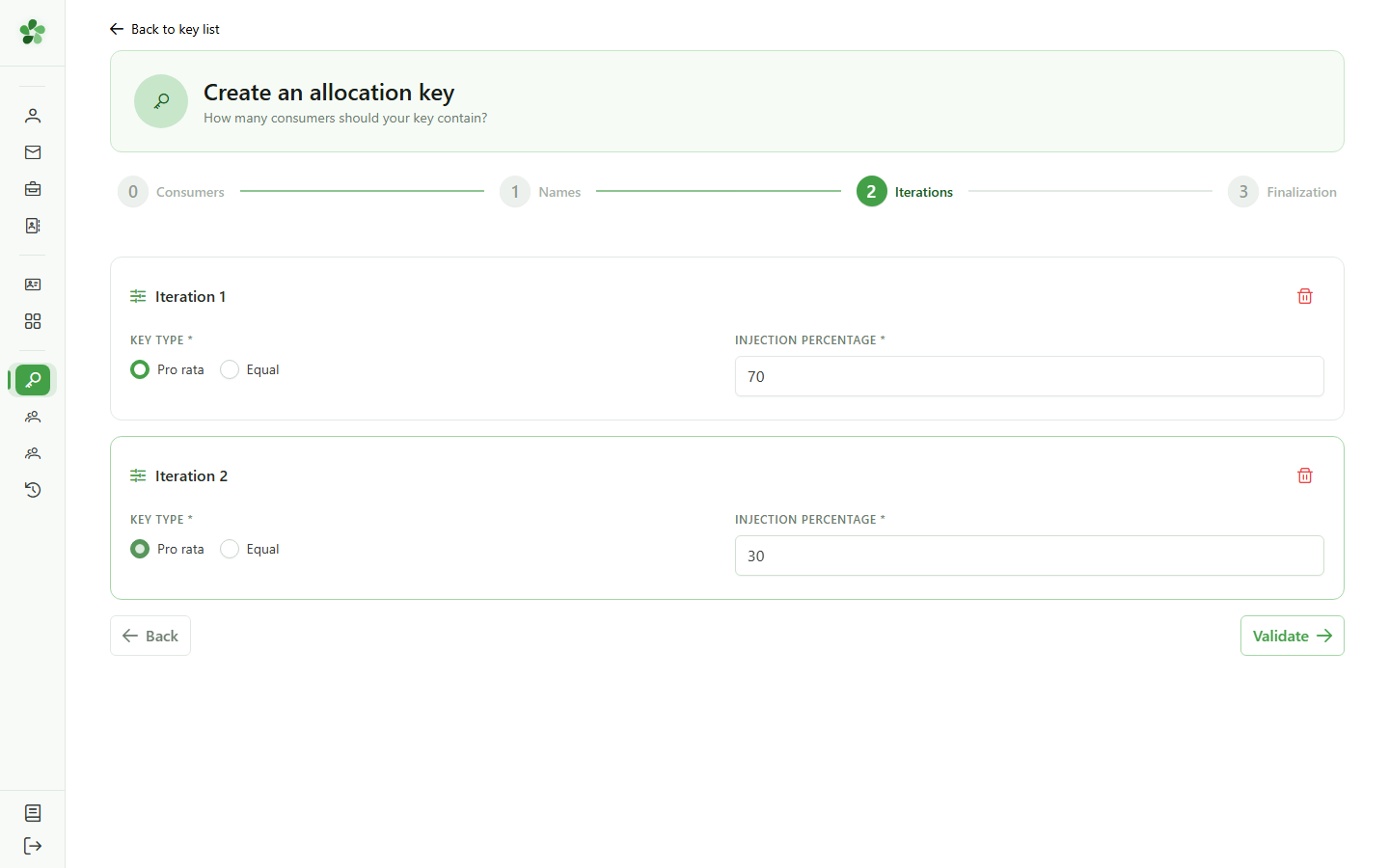Screen dimensions: 1389x868
Task: Focus Iteration 1 injection percentage field
Action: pos(1029,376)
